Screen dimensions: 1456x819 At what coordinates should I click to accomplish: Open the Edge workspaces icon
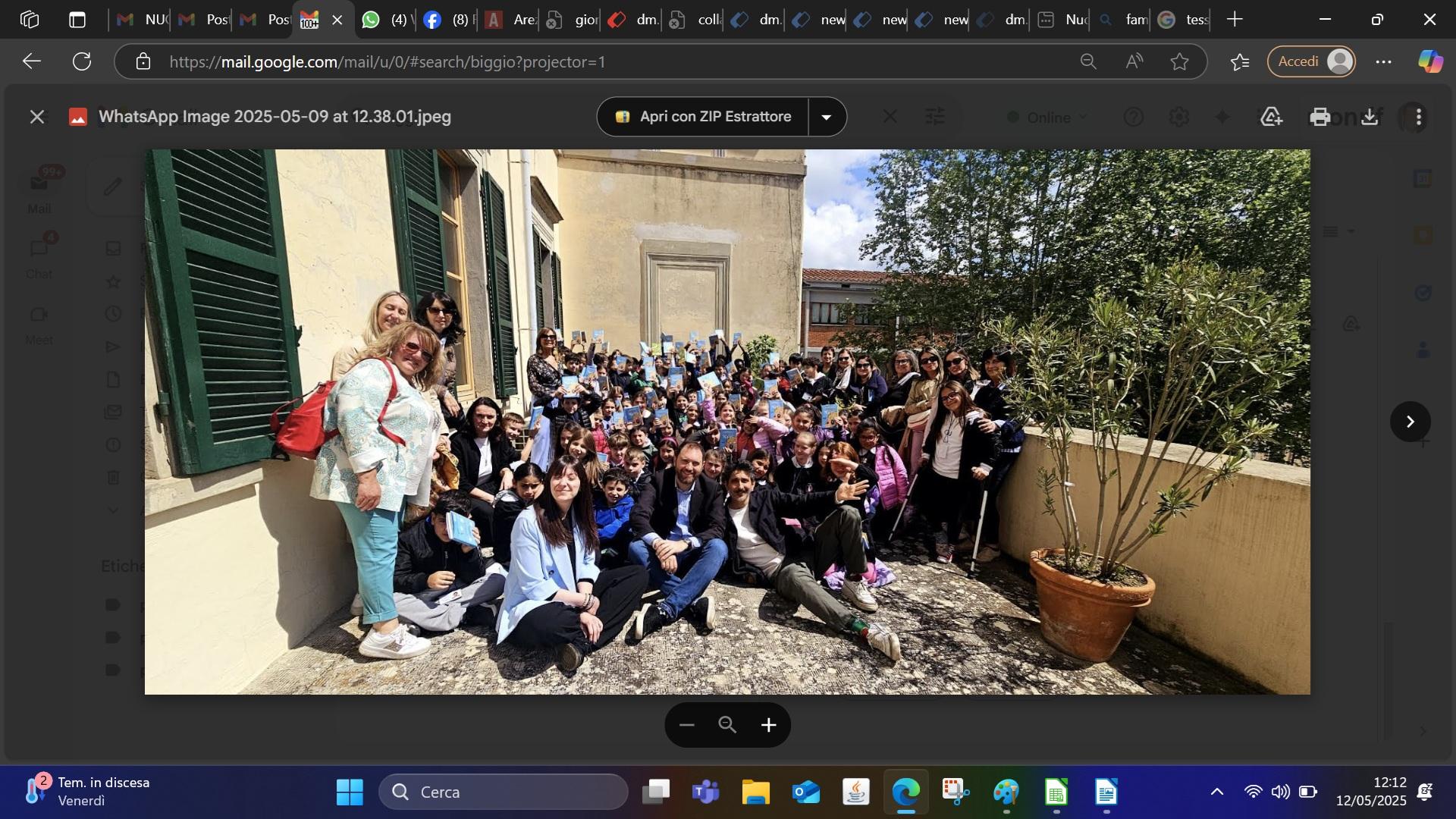30,20
